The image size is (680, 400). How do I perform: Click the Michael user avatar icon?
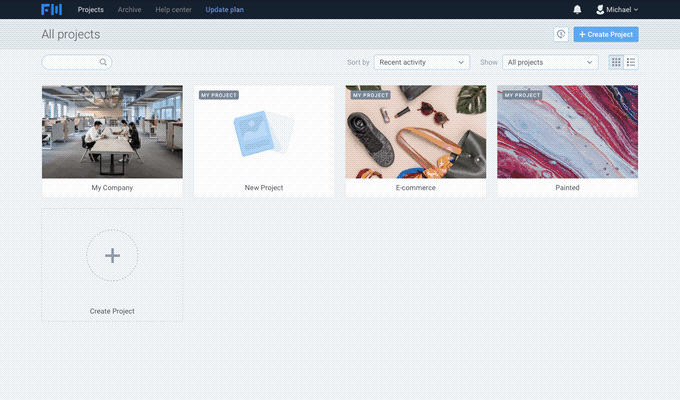[x=600, y=10]
